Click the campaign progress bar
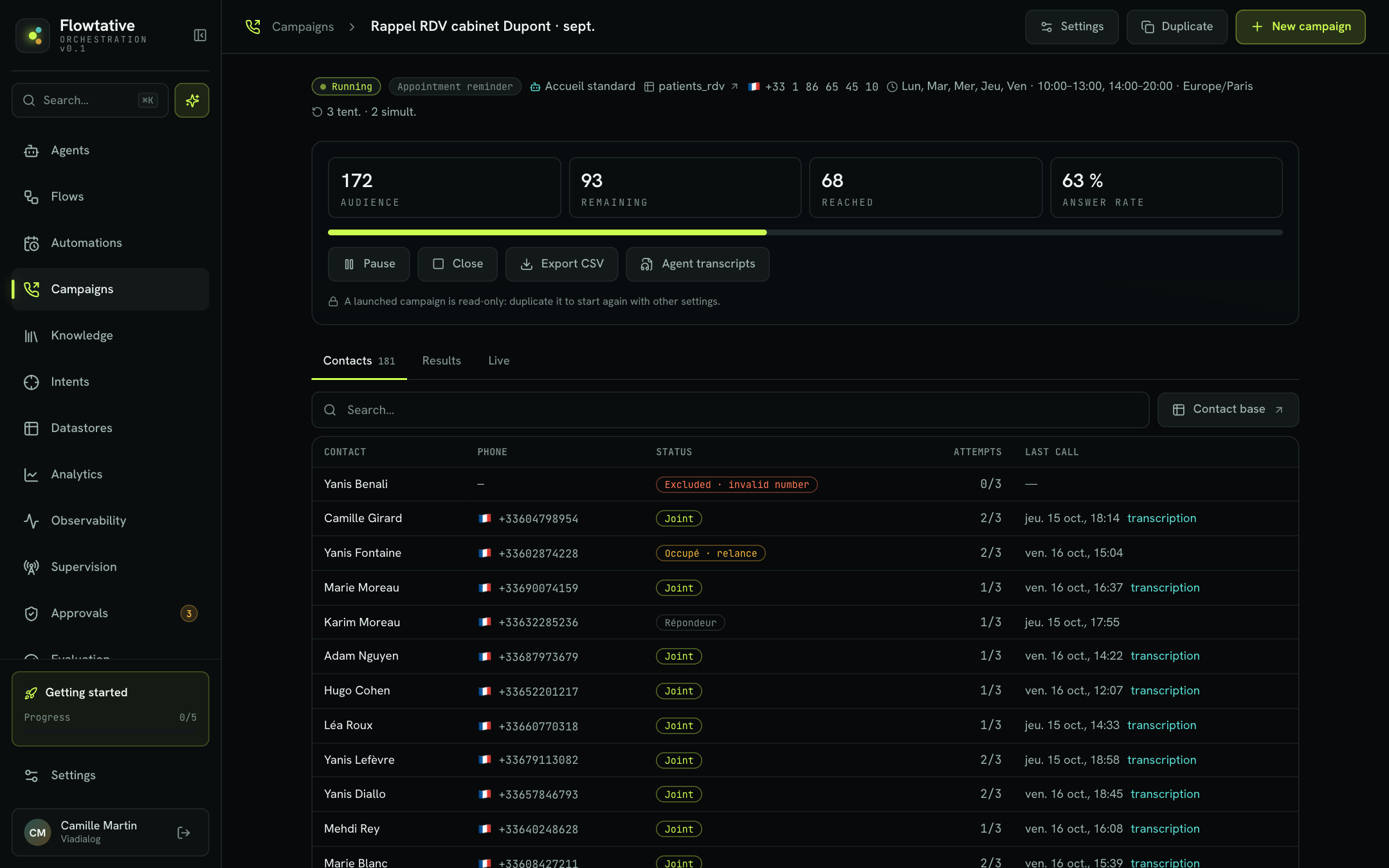The image size is (1389, 868). coord(804,232)
